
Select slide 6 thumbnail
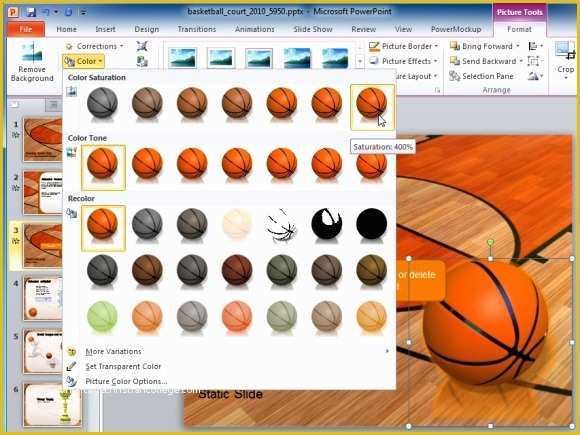(x=53, y=405)
